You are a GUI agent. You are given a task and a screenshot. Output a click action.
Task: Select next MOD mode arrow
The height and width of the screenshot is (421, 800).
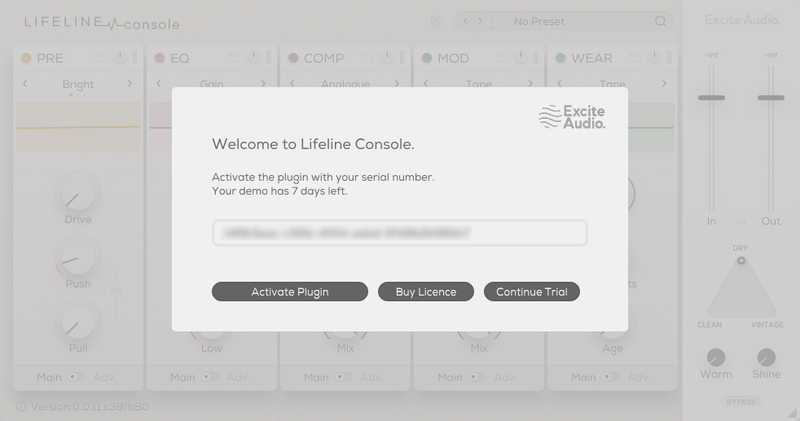point(531,83)
